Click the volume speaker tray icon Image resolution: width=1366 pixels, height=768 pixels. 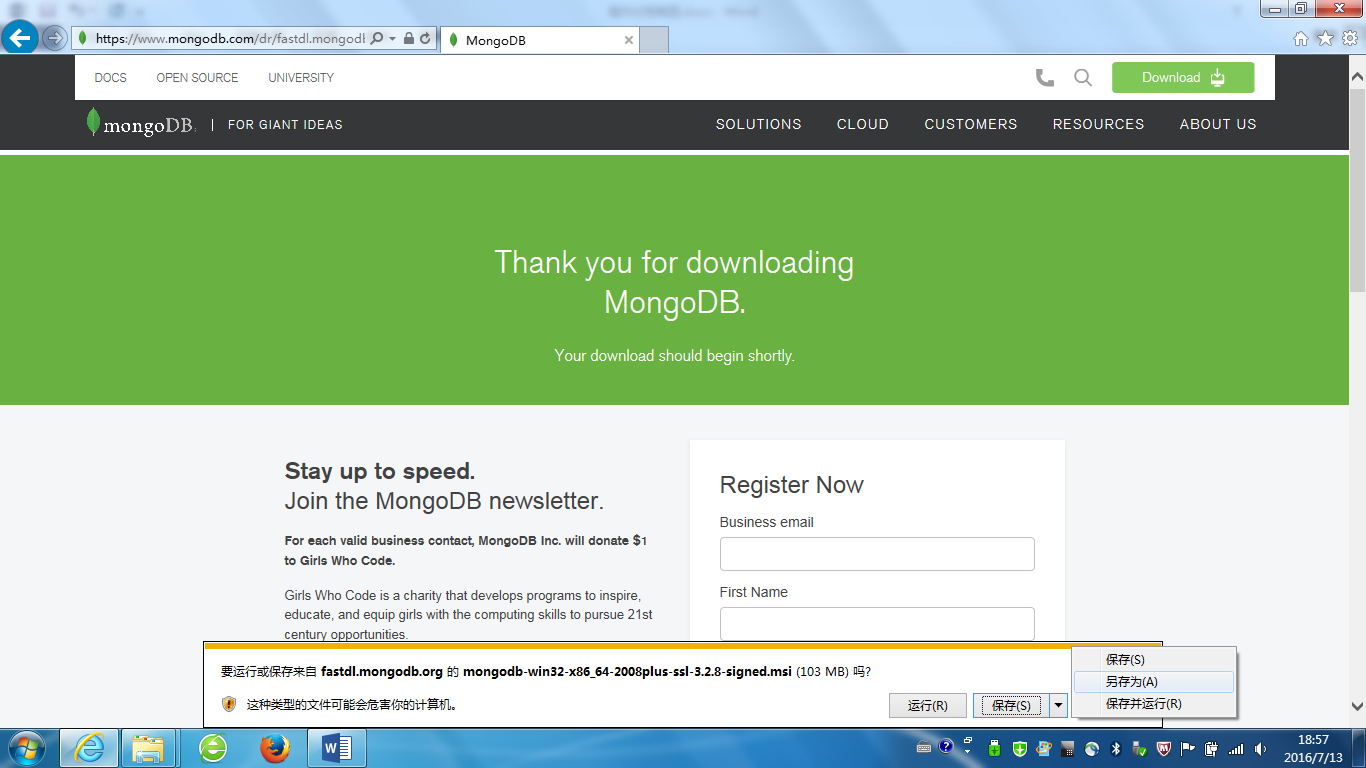1260,748
